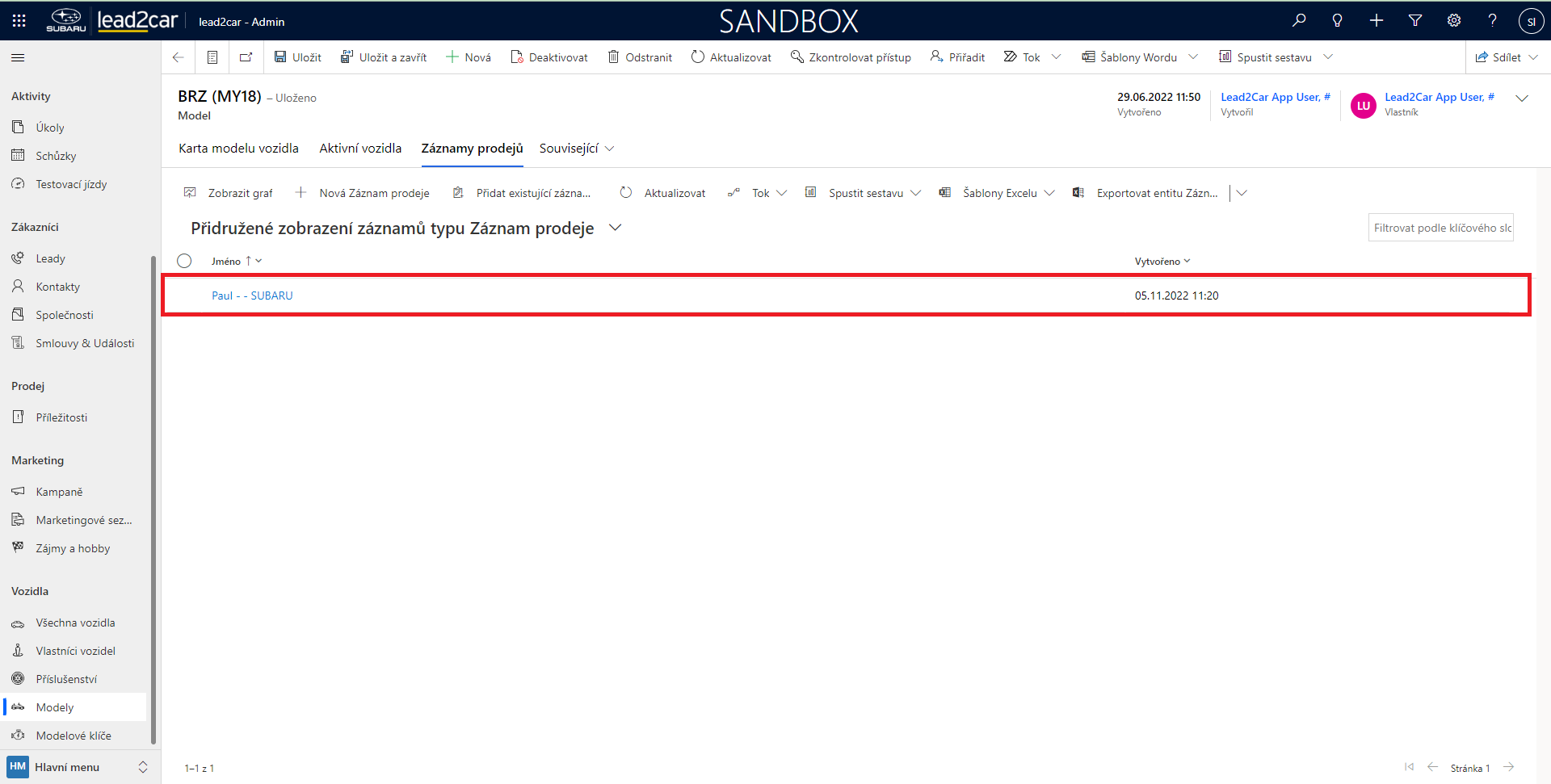
Task: Open the app launcher waffle icon
Action: [x=19, y=21]
